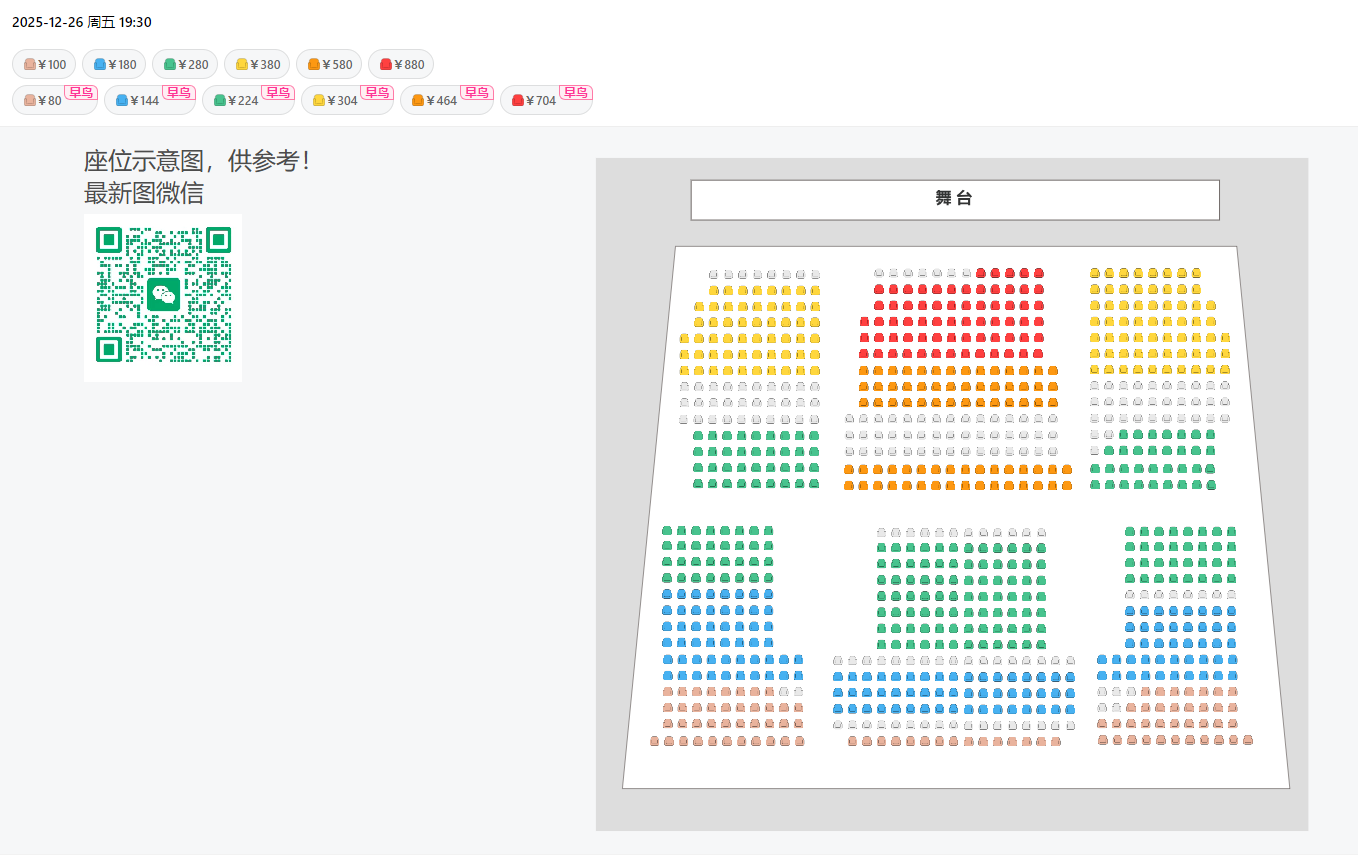Viewport: 1358px width, 861px height.
Task: Click the 舞台 stage label box
Action: pos(954,199)
